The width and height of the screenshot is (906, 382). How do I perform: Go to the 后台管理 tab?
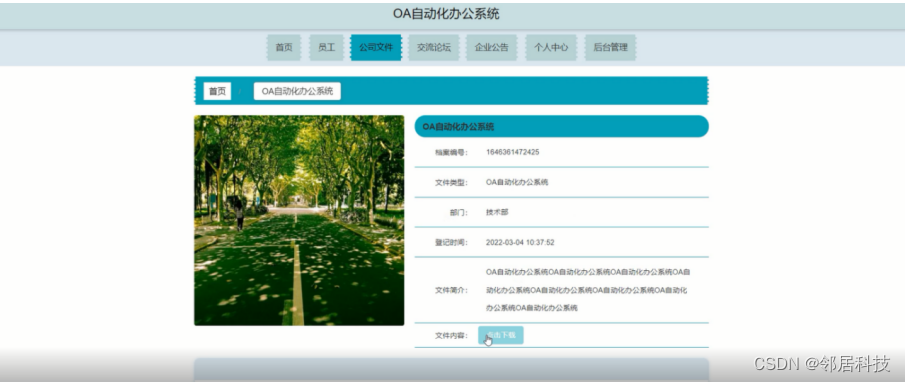pos(610,47)
